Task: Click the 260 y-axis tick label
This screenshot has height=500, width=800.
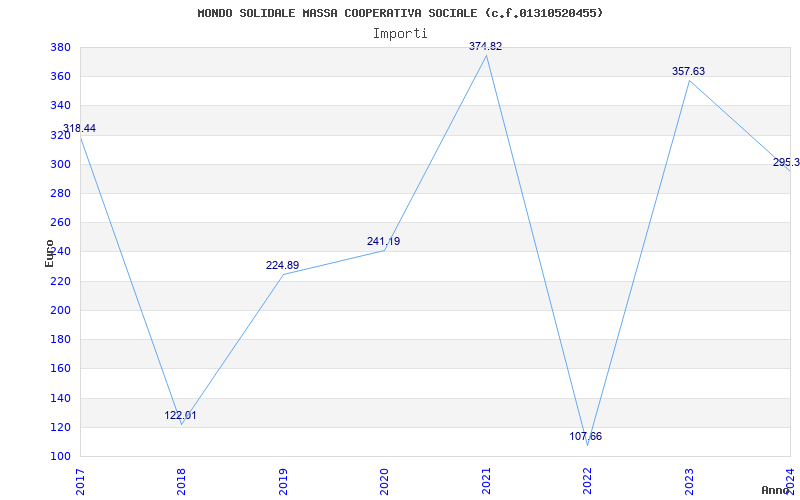Action: (x=60, y=222)
